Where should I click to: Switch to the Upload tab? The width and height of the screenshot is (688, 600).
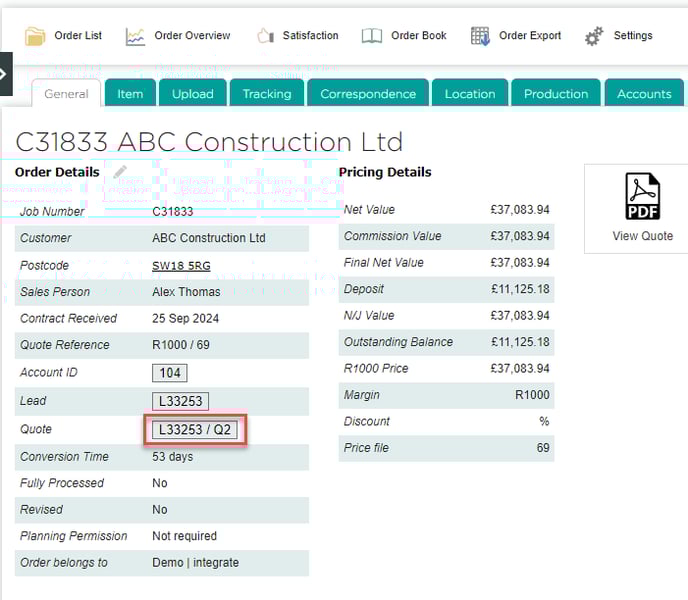[x=192, y=94]
